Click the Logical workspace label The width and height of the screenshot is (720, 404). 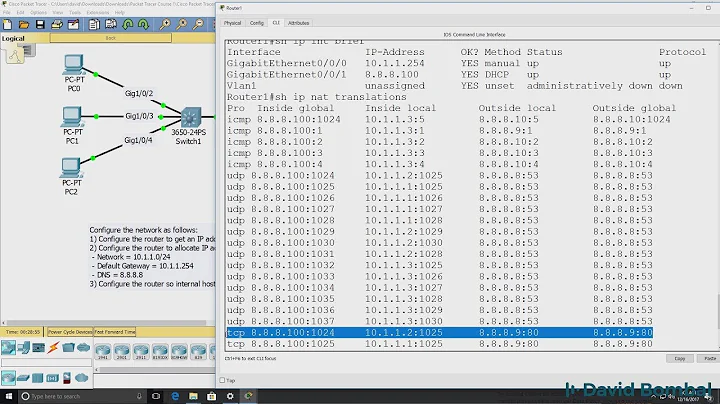(x=13, y=39)
